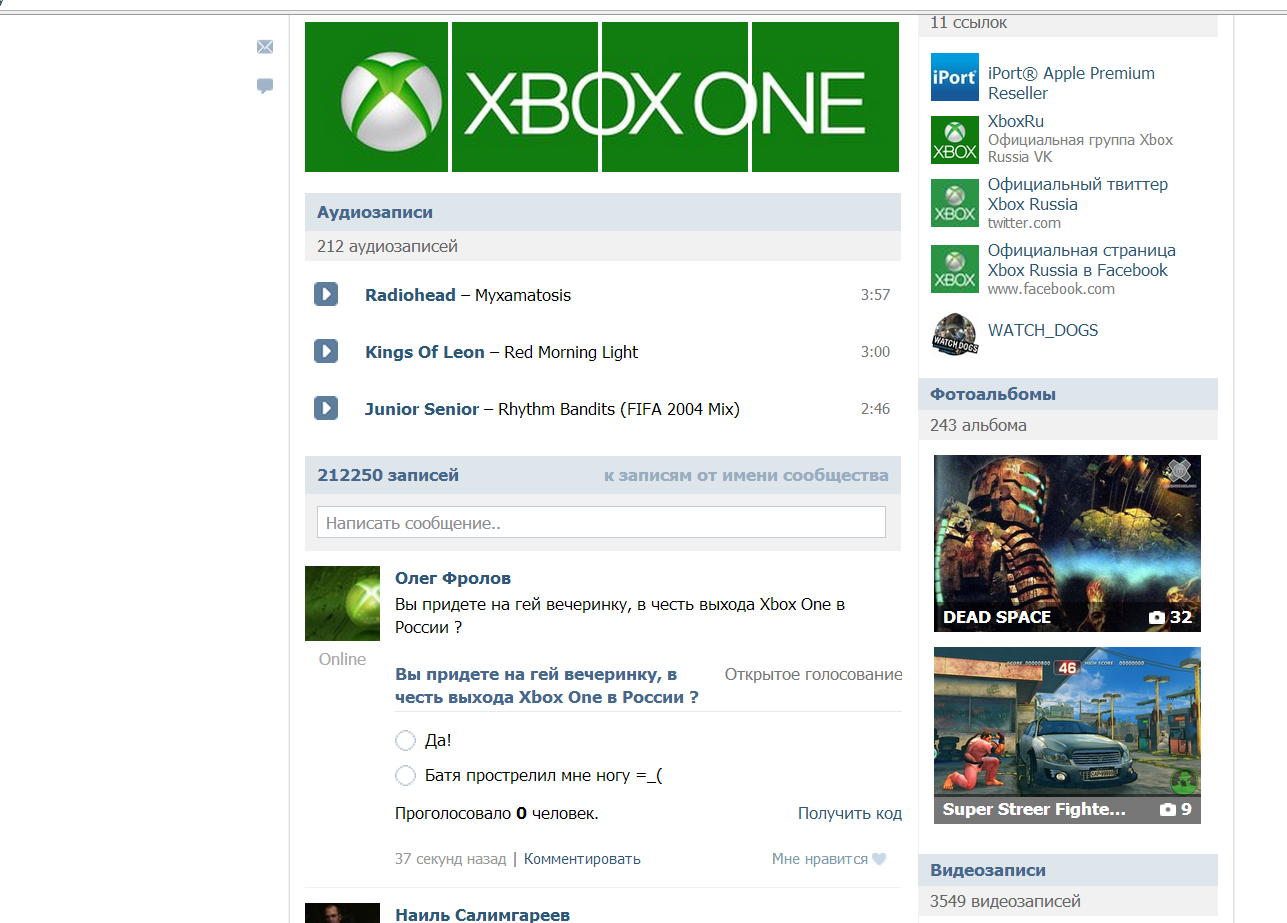
Task: Click the WATCH_DOGS avatar icon
Action: (x=955, y=334)
